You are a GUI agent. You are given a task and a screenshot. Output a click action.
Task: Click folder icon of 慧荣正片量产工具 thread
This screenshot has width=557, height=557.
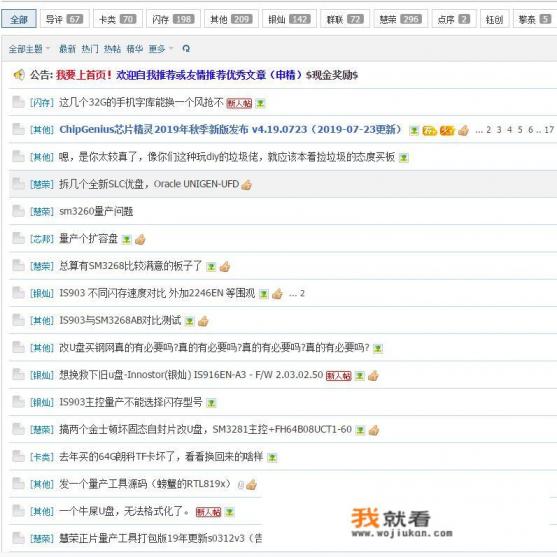coord(18,538)
